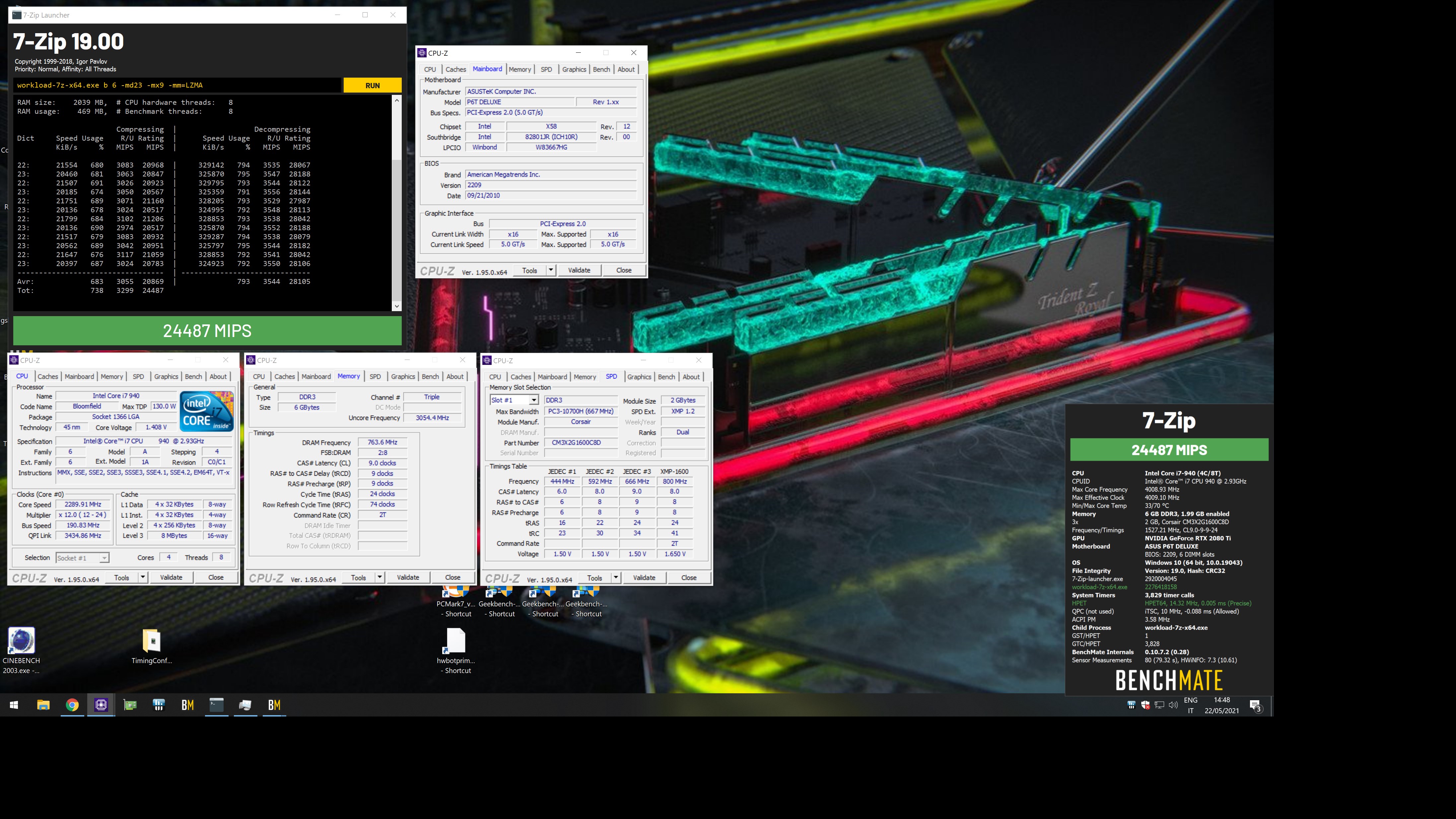Click the 24487 MIPS bar in BenchMate panel
Image resolution: width=1456 pixels, height=819 pixels.
click(x=1169, y=450)
